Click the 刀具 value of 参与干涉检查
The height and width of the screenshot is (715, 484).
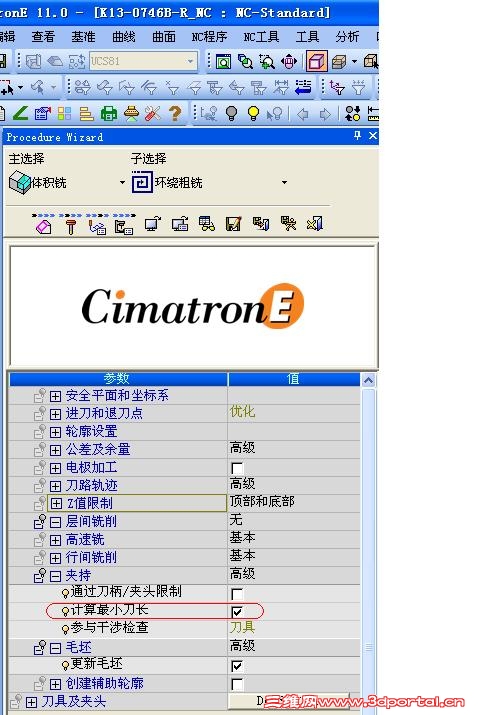click(x=242, y=627)
